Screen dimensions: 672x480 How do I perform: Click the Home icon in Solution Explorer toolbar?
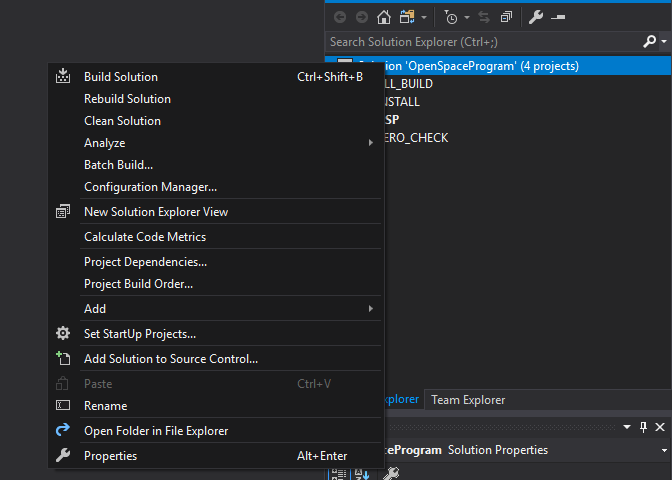click(384, 17)
